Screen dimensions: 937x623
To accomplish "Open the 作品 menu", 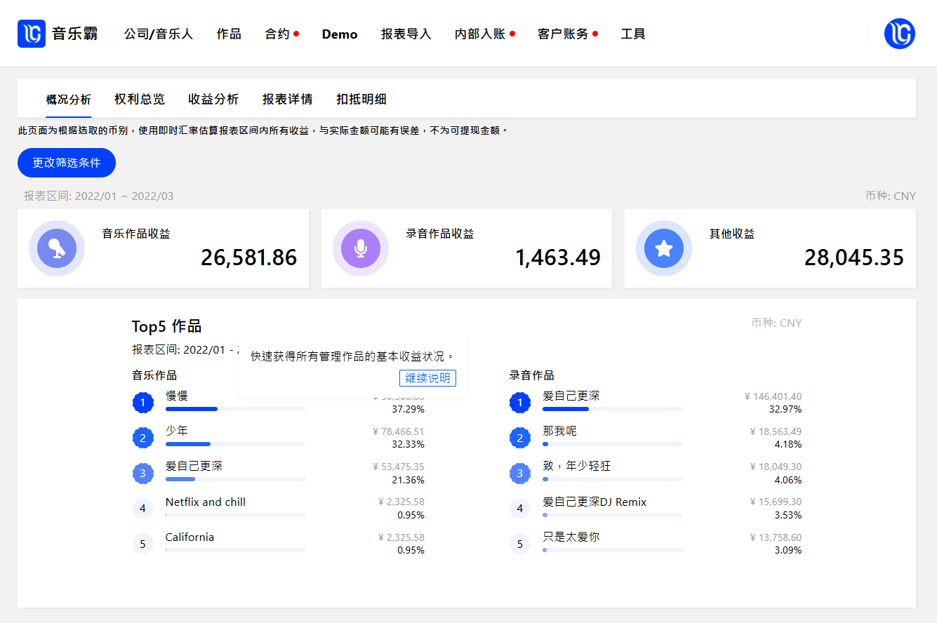I will click(x=229, y=34).
